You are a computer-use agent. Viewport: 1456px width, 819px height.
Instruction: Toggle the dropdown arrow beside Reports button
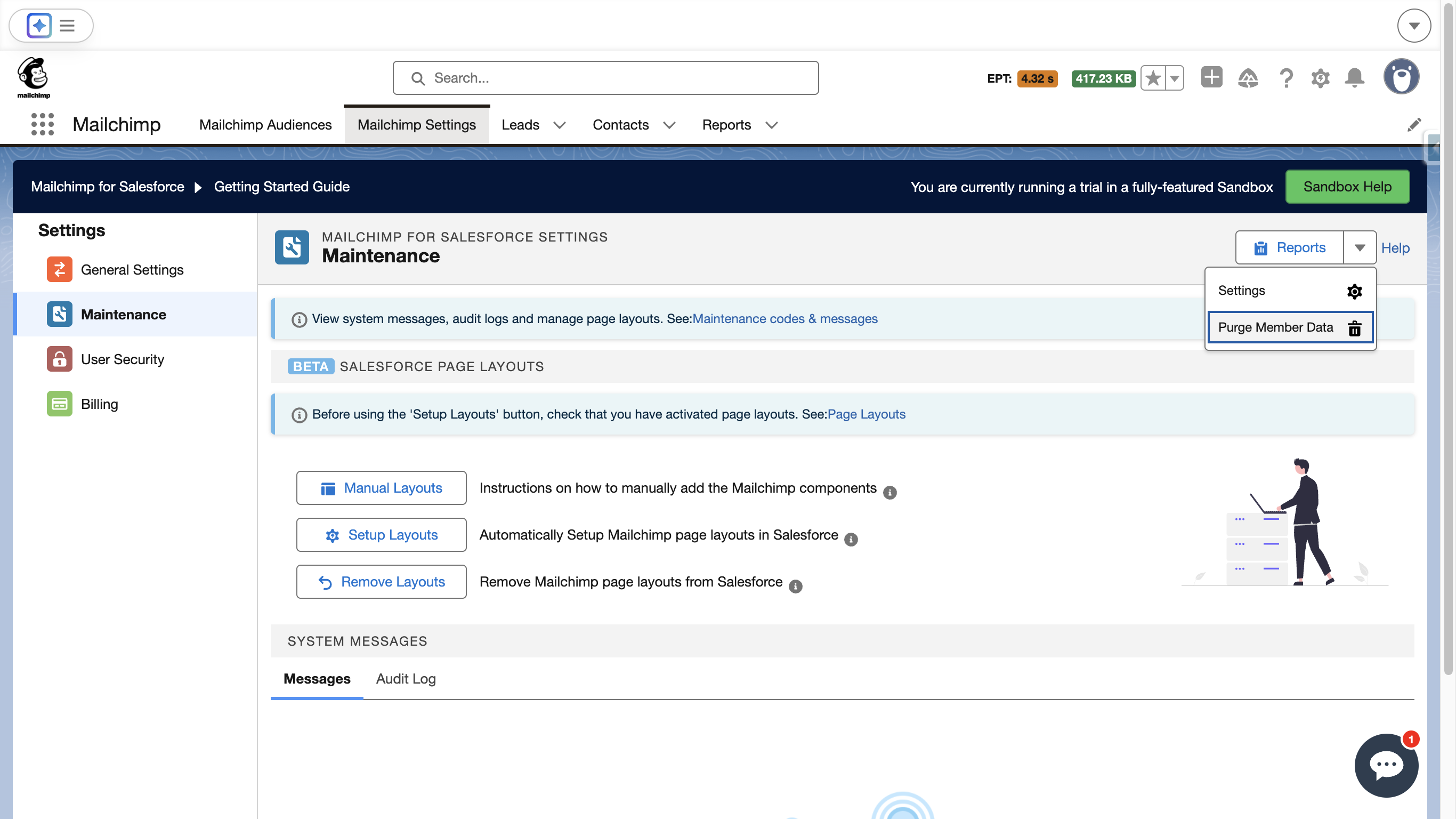point(1360,248)
